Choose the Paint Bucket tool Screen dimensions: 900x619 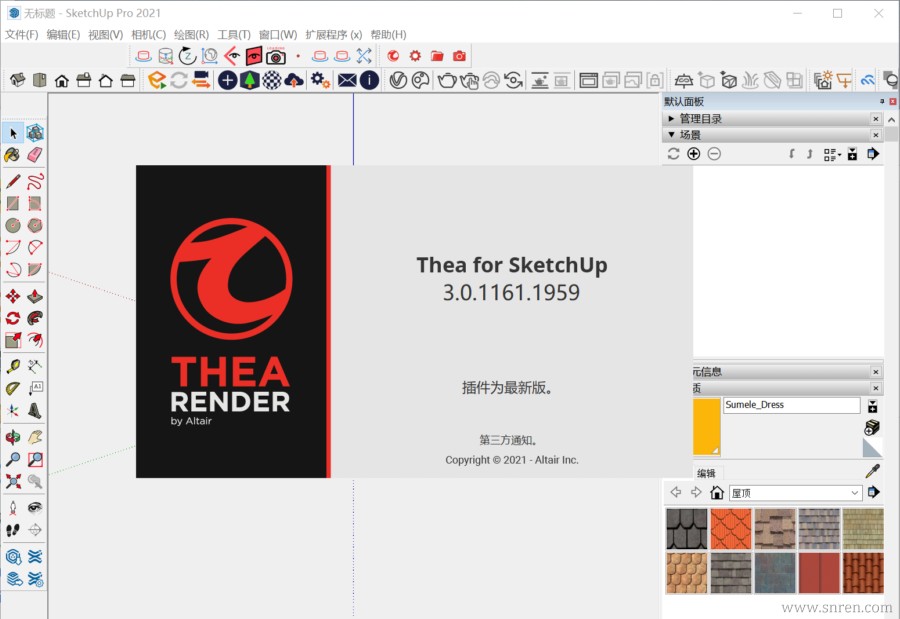[13, 155]
